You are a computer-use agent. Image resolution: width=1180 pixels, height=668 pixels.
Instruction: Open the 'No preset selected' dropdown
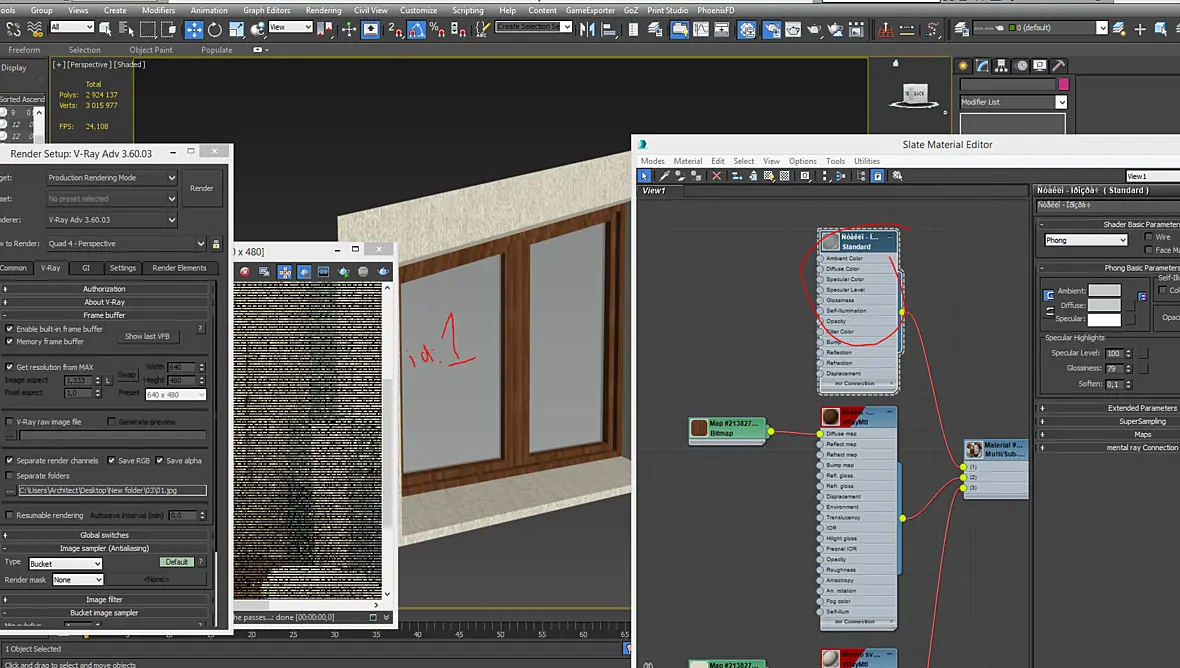click(x=111, y=199)
